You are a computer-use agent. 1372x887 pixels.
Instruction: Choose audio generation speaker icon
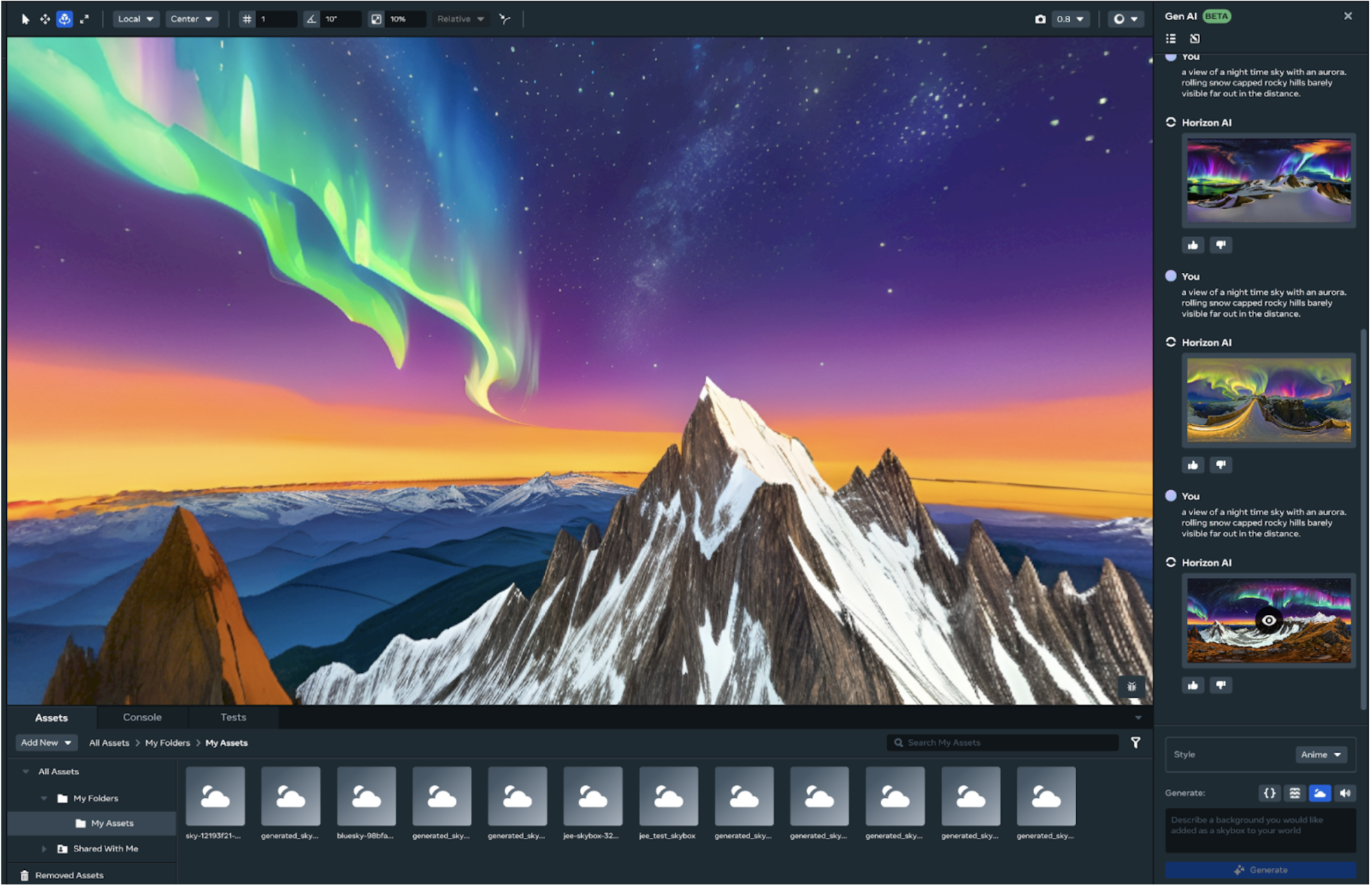[x=1346, y=794]
